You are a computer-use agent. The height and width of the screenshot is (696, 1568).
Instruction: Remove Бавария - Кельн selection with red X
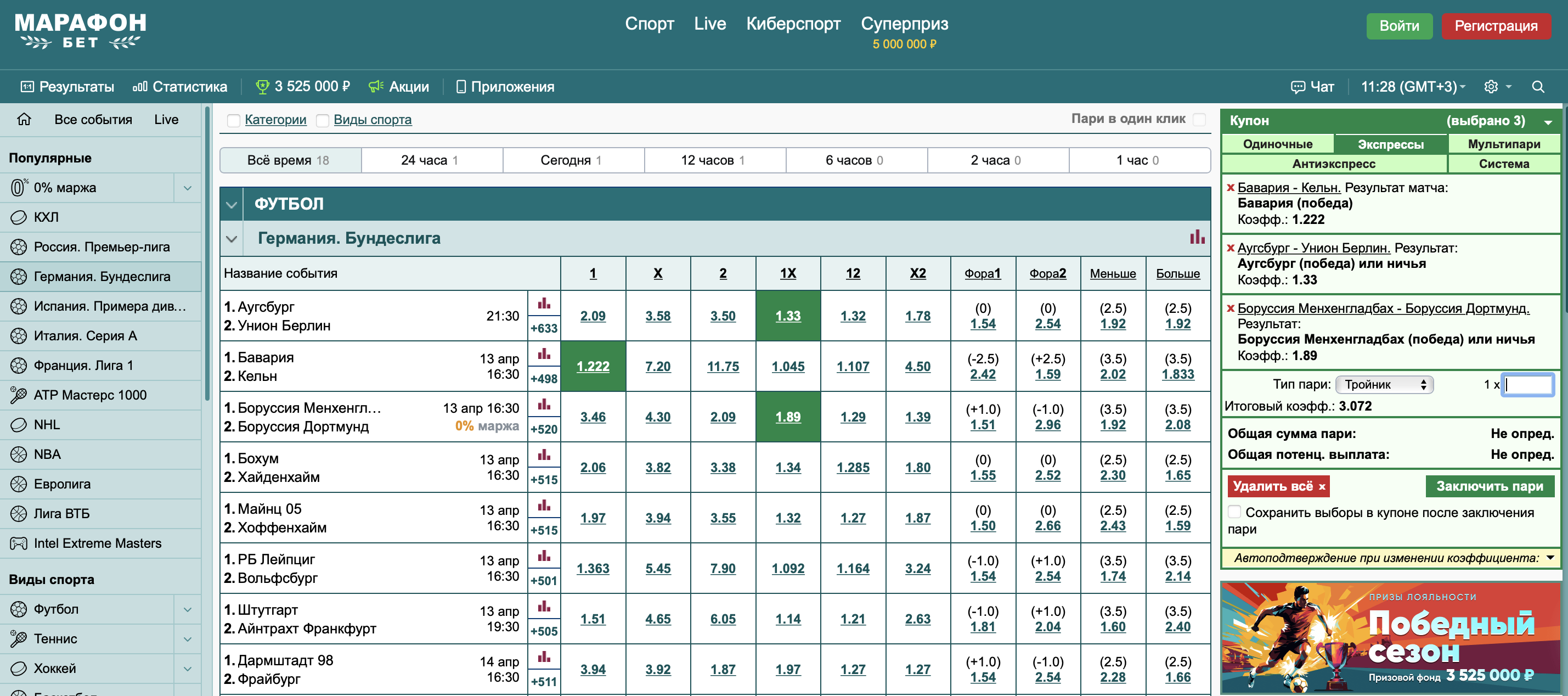pyautogui.click(x=1230, y=188)
